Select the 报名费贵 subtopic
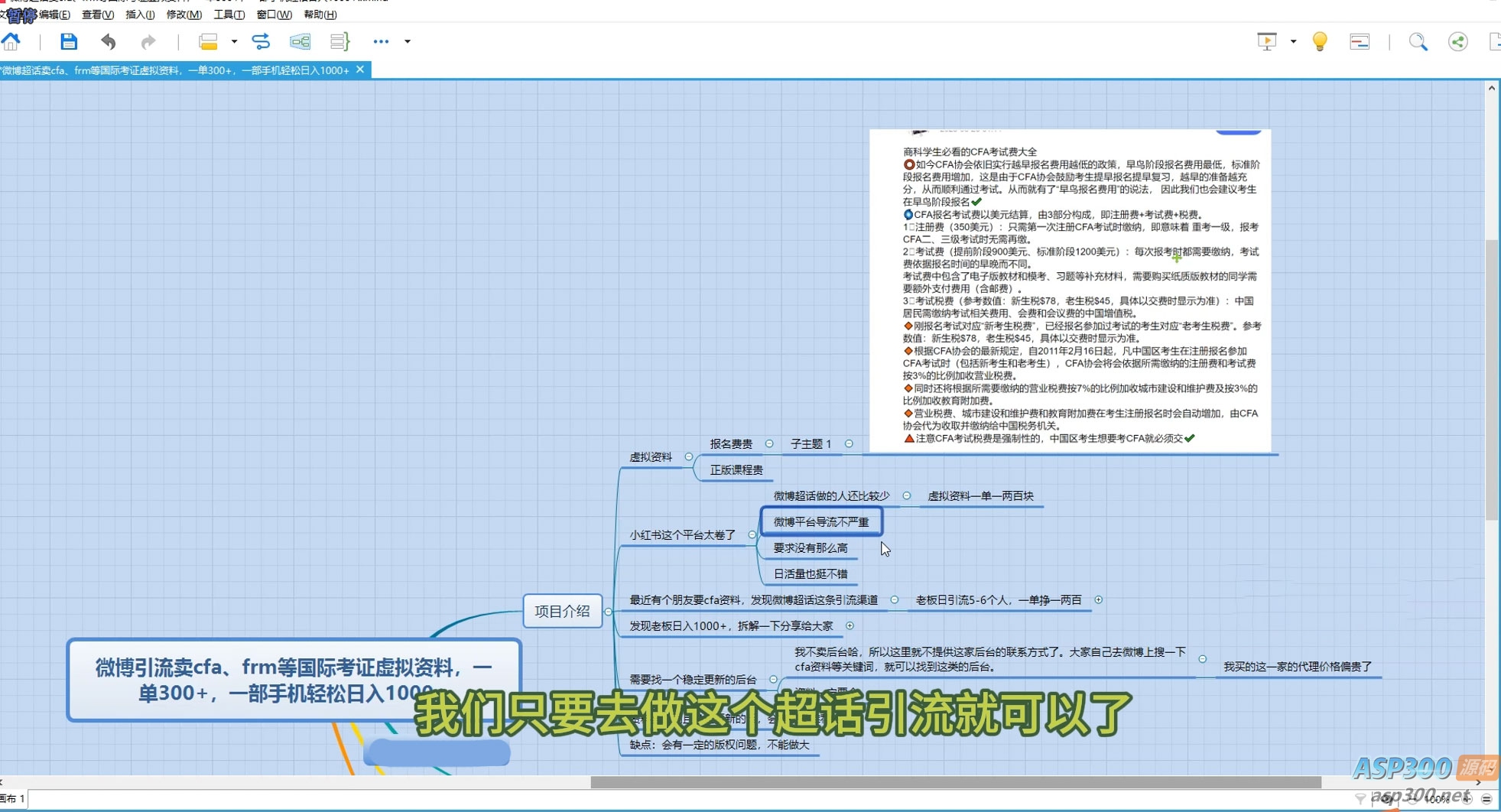 (731, 444)
